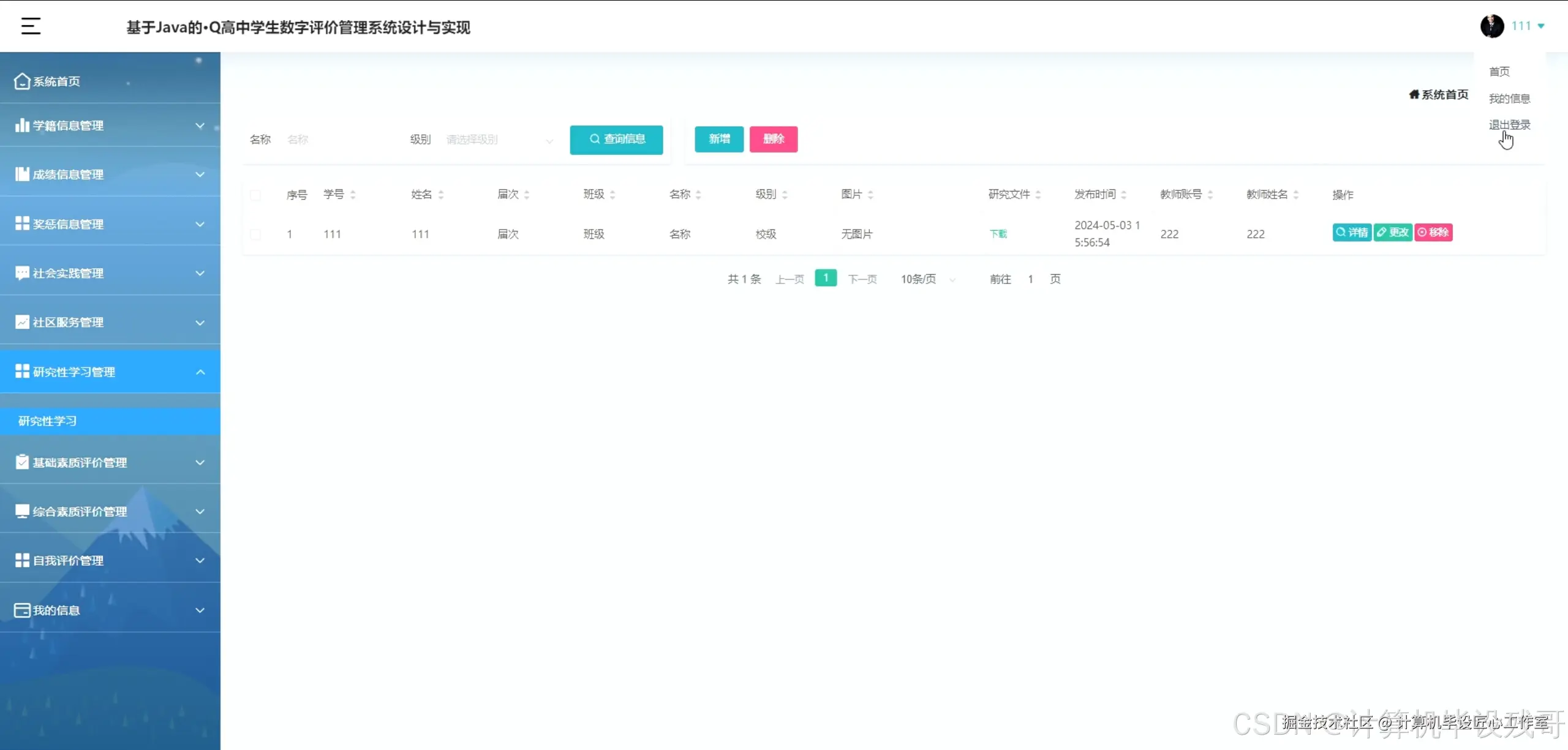Toggle sort on the 发布时间 column

1125,194
